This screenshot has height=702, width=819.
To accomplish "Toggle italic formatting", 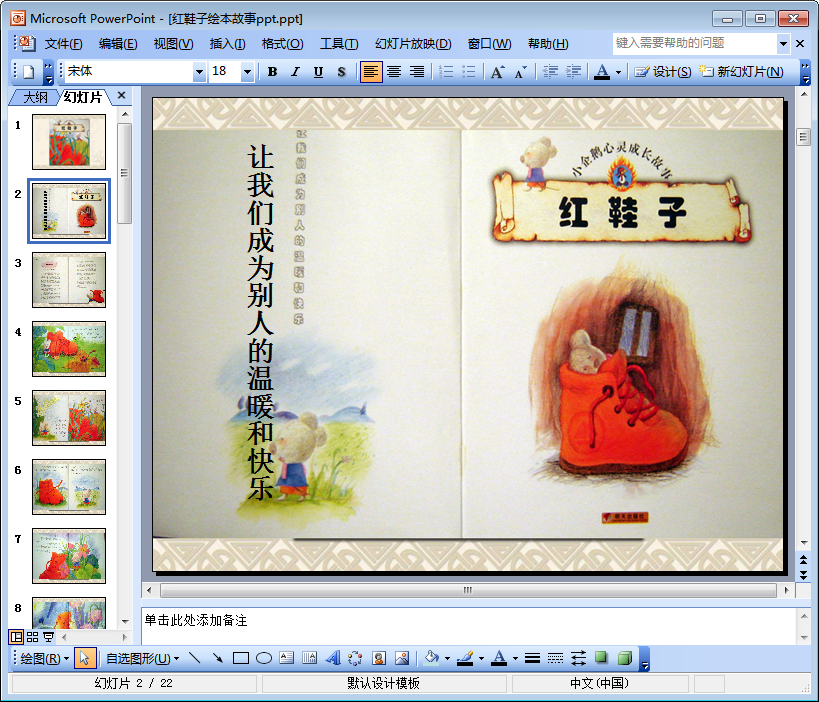I will click(x=295, y=72).
